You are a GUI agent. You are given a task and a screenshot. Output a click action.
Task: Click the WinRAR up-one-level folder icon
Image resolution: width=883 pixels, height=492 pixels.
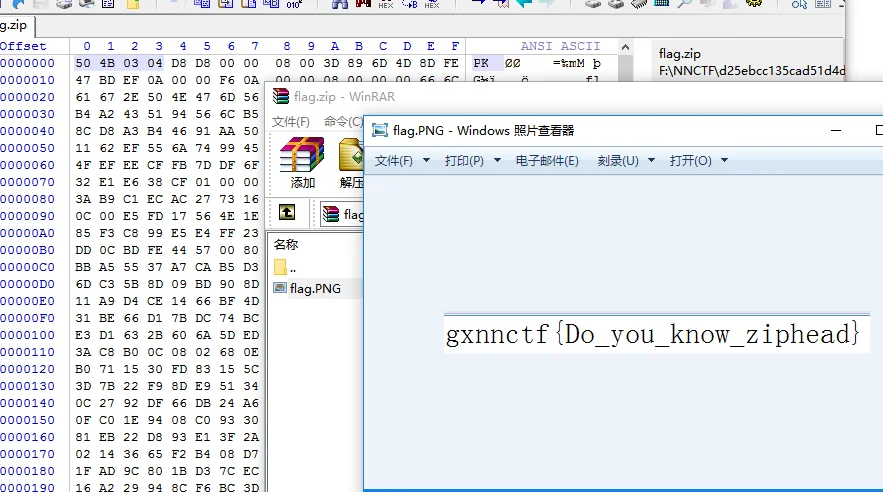tap(287, 212)
